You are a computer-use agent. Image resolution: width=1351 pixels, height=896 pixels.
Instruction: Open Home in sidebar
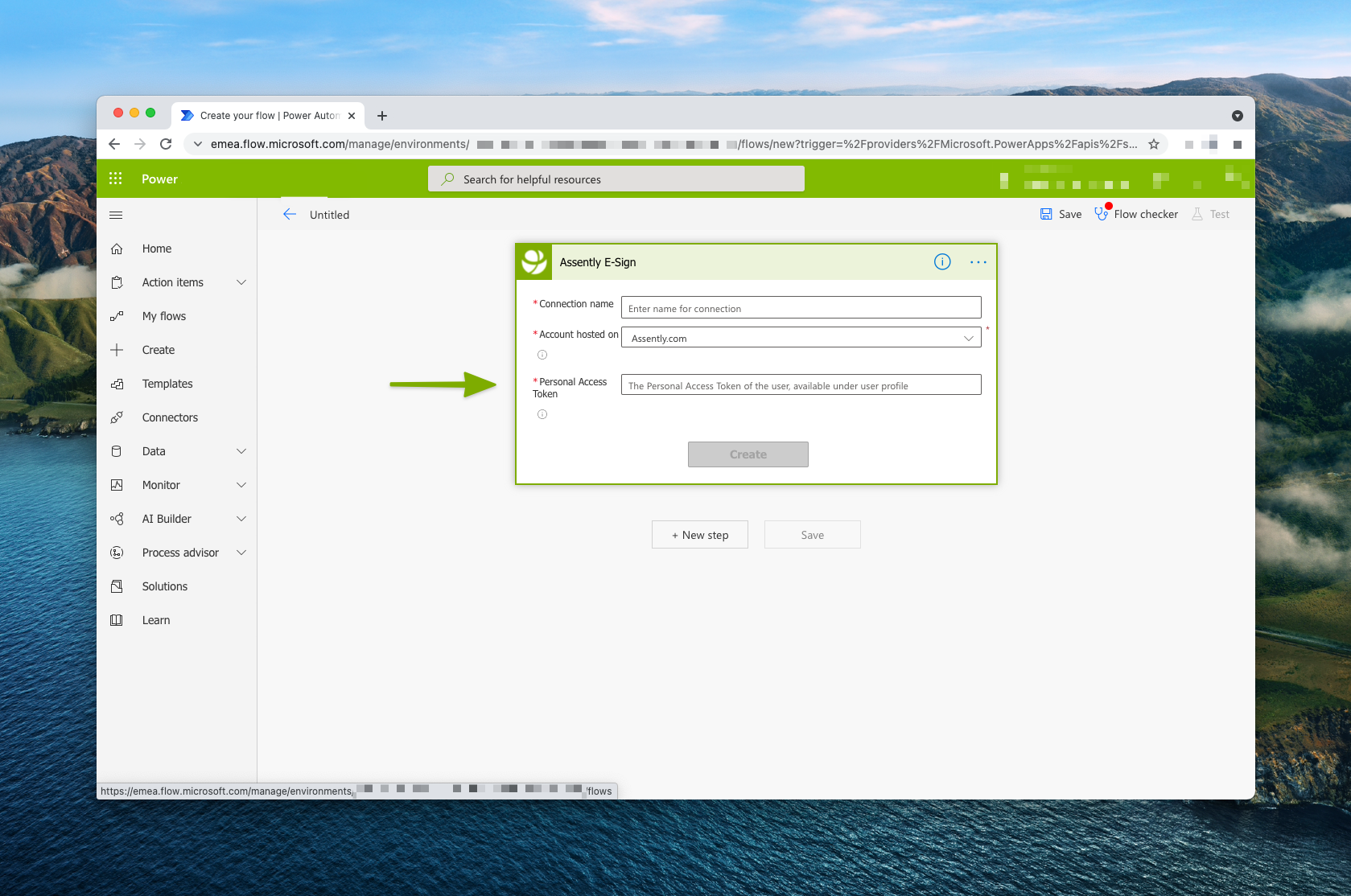(x=157, y=249)
